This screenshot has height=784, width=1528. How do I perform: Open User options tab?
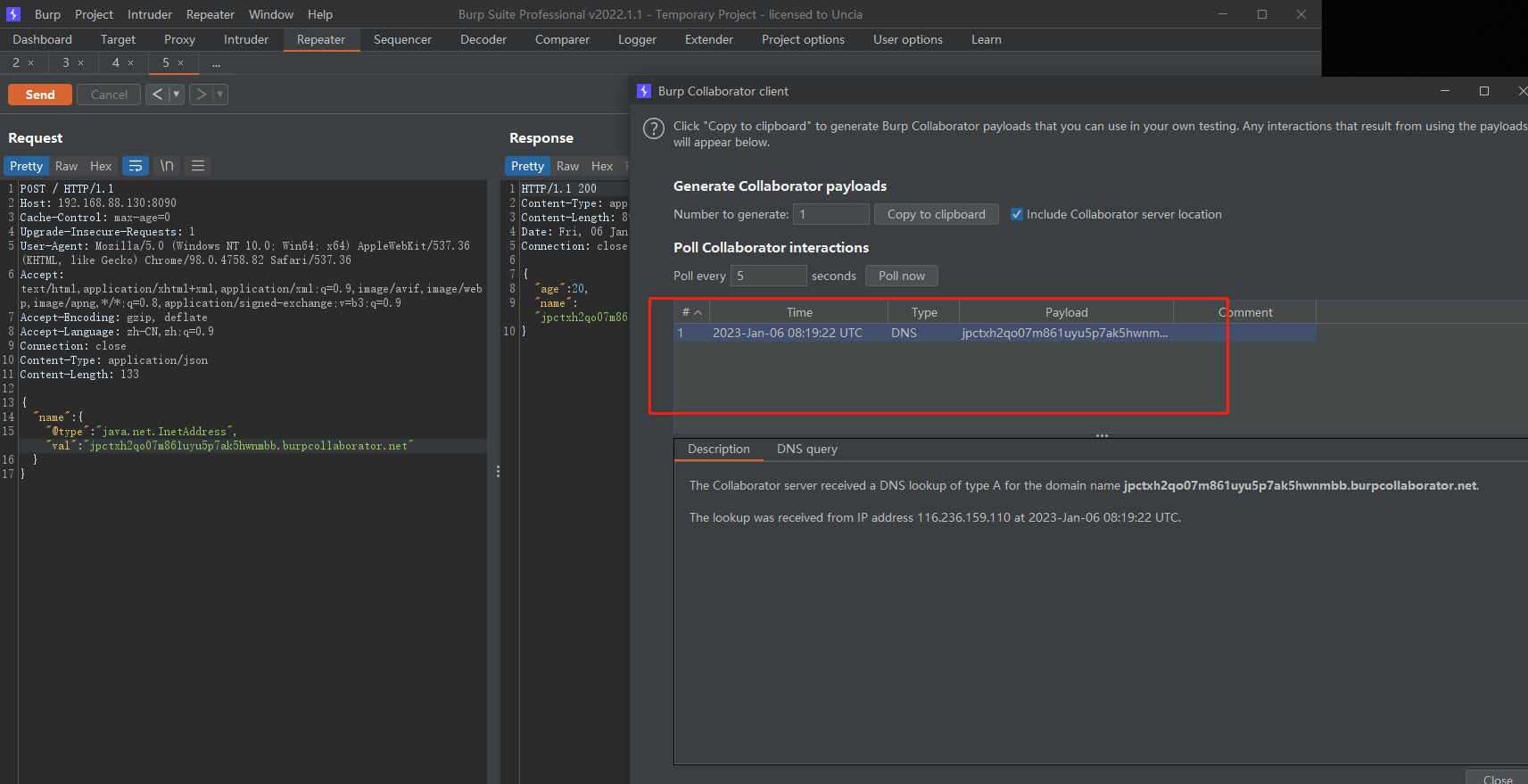908,39
